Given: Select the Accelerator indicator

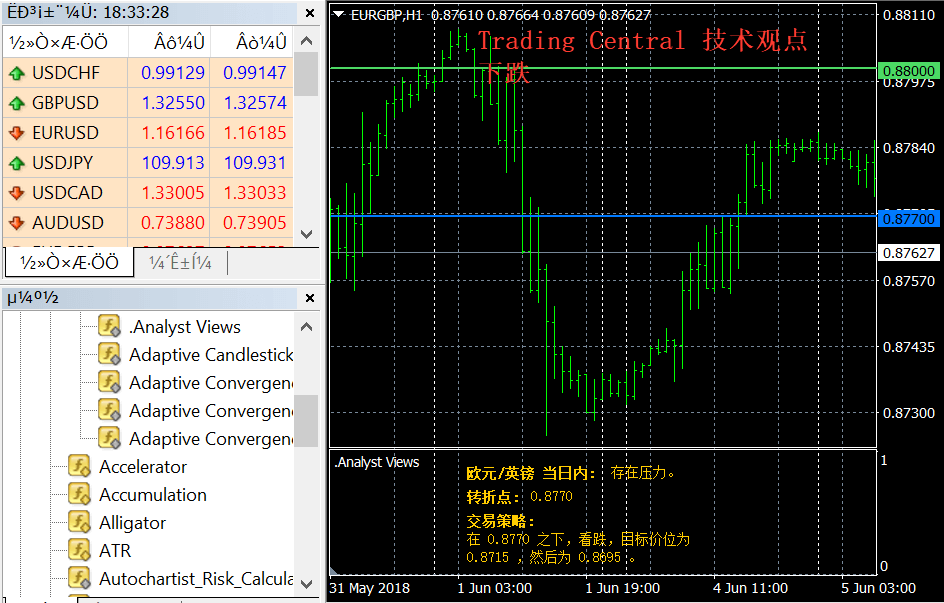Looking at the screenshot, I should click(143, 466).
